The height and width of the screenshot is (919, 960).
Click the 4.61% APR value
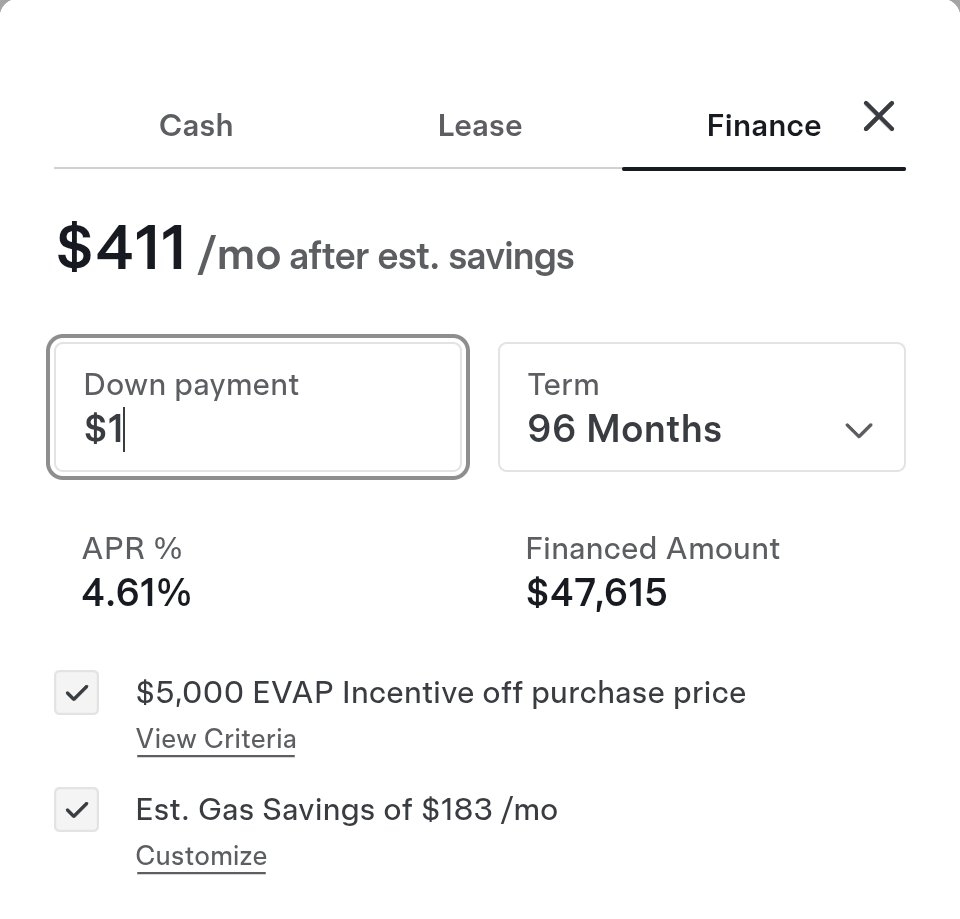pyautogui.click(x=136, y=593)
